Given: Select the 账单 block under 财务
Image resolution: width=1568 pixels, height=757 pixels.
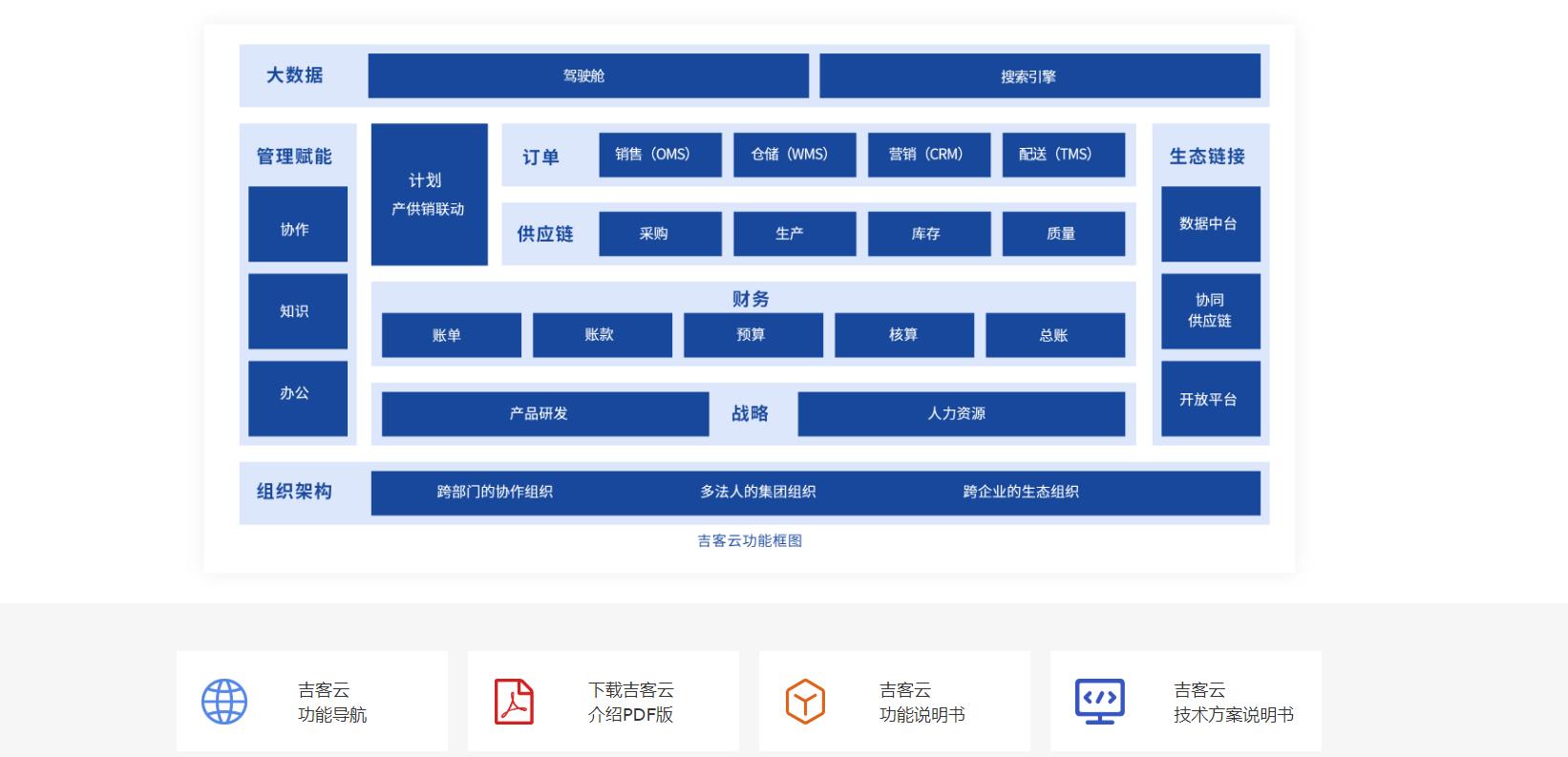Looking at the screenshot, I should [452, 335].
